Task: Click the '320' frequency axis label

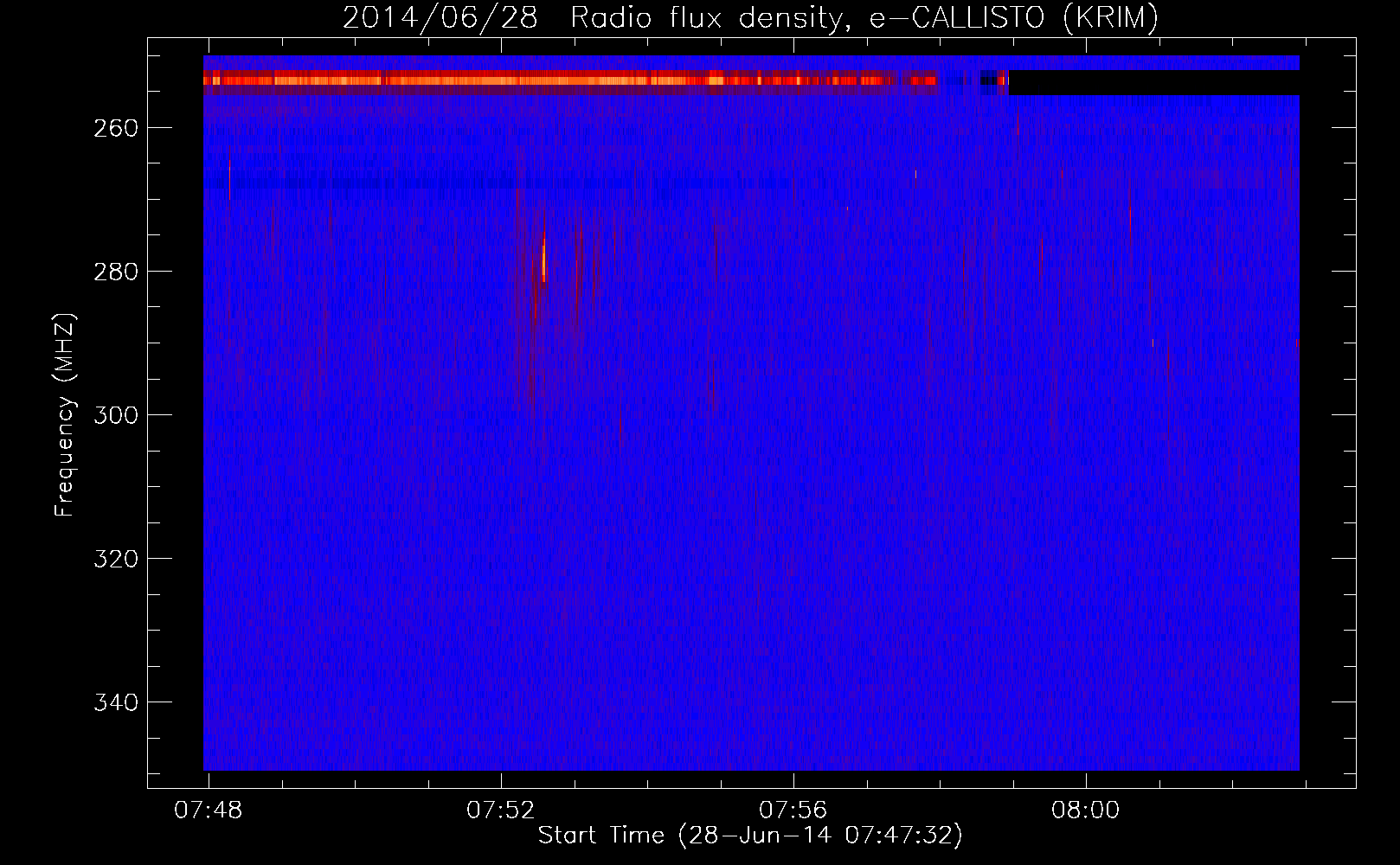Action: (x=116, y=559)
